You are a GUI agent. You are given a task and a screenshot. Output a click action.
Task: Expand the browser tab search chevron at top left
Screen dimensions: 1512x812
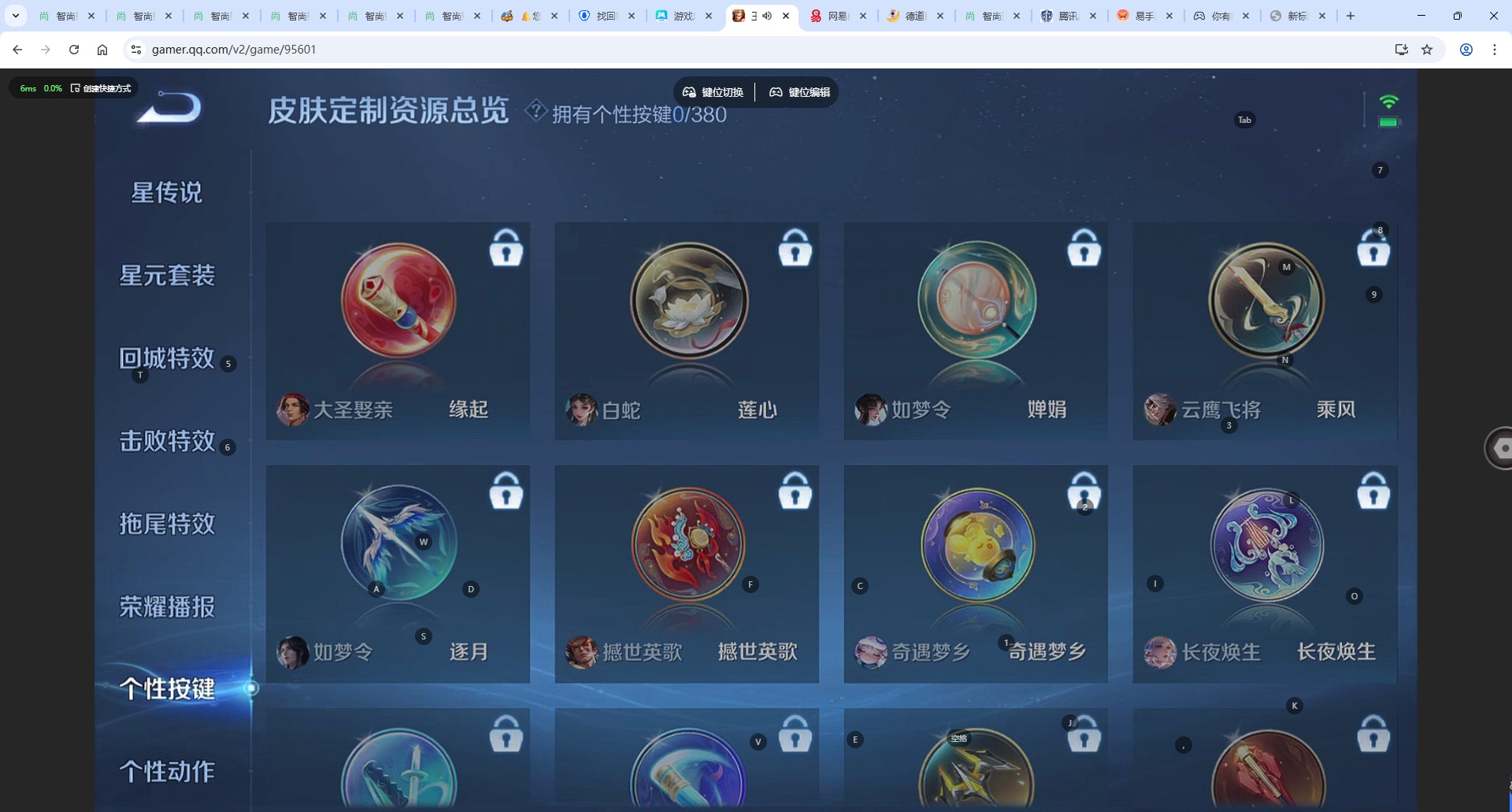[x=16, y=15]
